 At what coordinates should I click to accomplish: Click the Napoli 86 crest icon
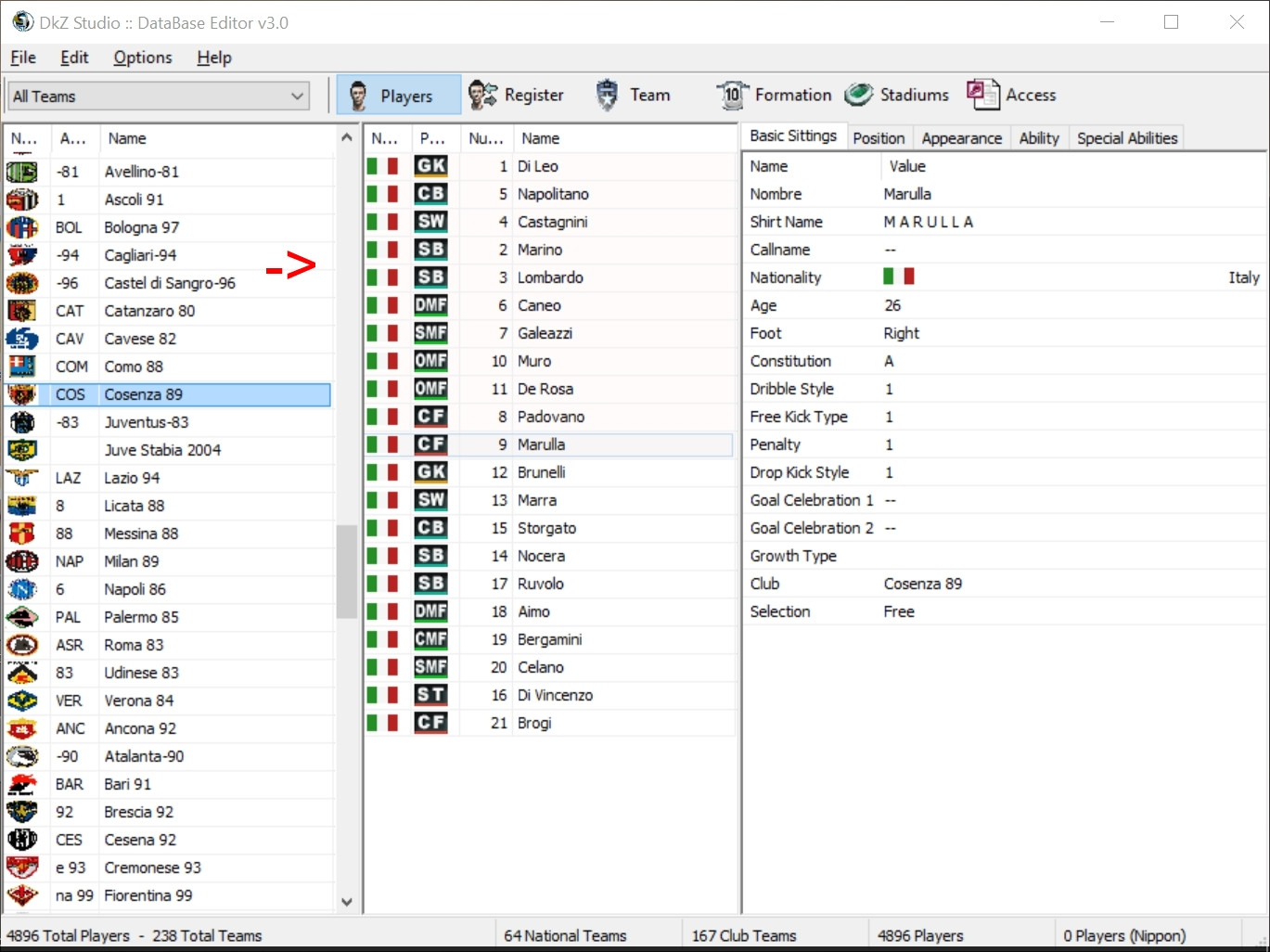22,589
